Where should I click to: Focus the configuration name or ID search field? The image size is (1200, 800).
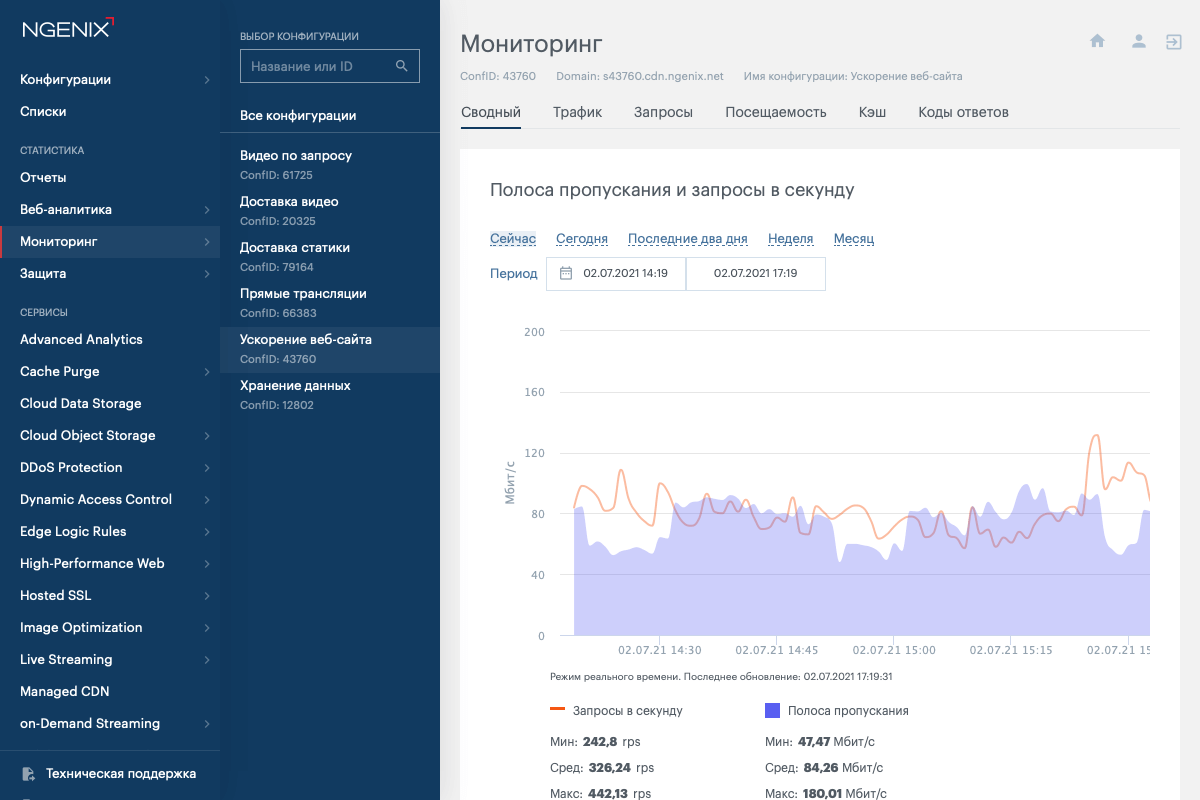coord(330,66)
